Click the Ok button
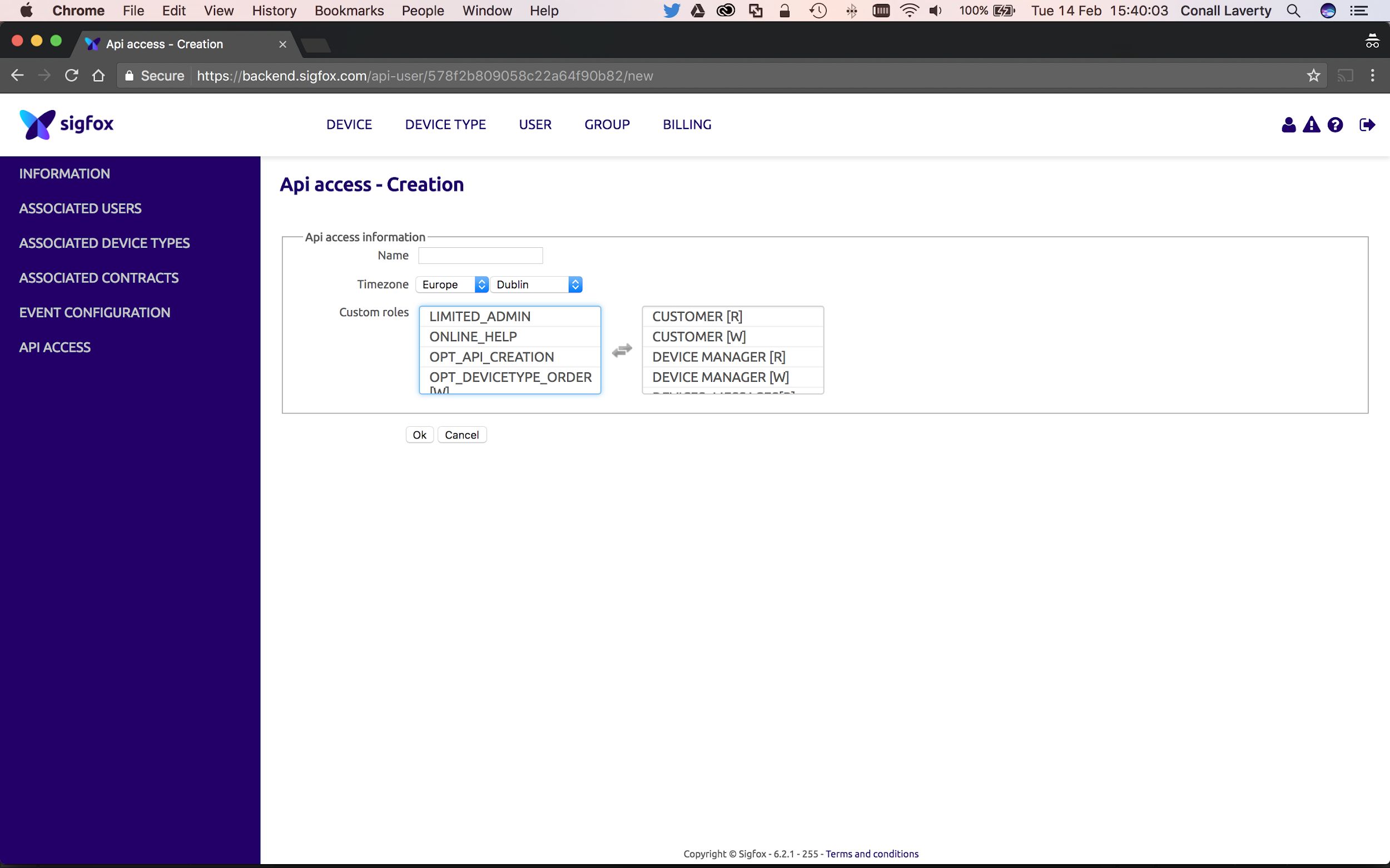1390x868 pixels. pos(419,435)
